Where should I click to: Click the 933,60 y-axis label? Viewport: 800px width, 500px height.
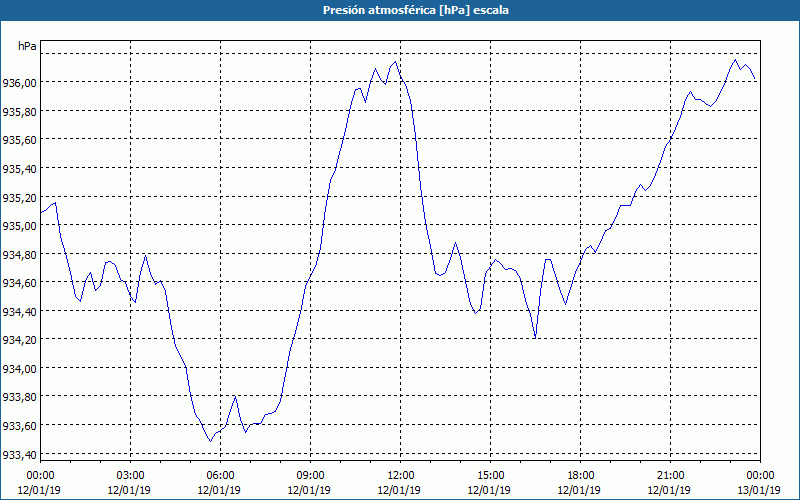click(19, 425)
